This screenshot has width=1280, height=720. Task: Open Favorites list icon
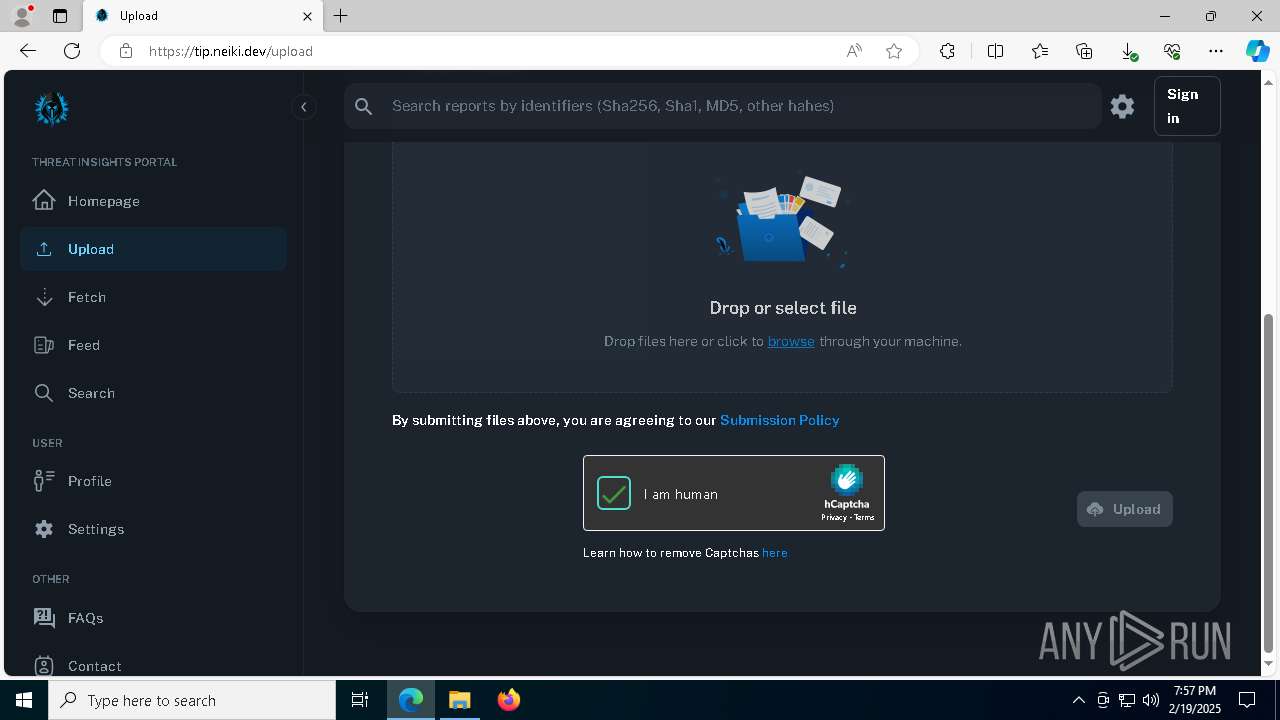1040,51
